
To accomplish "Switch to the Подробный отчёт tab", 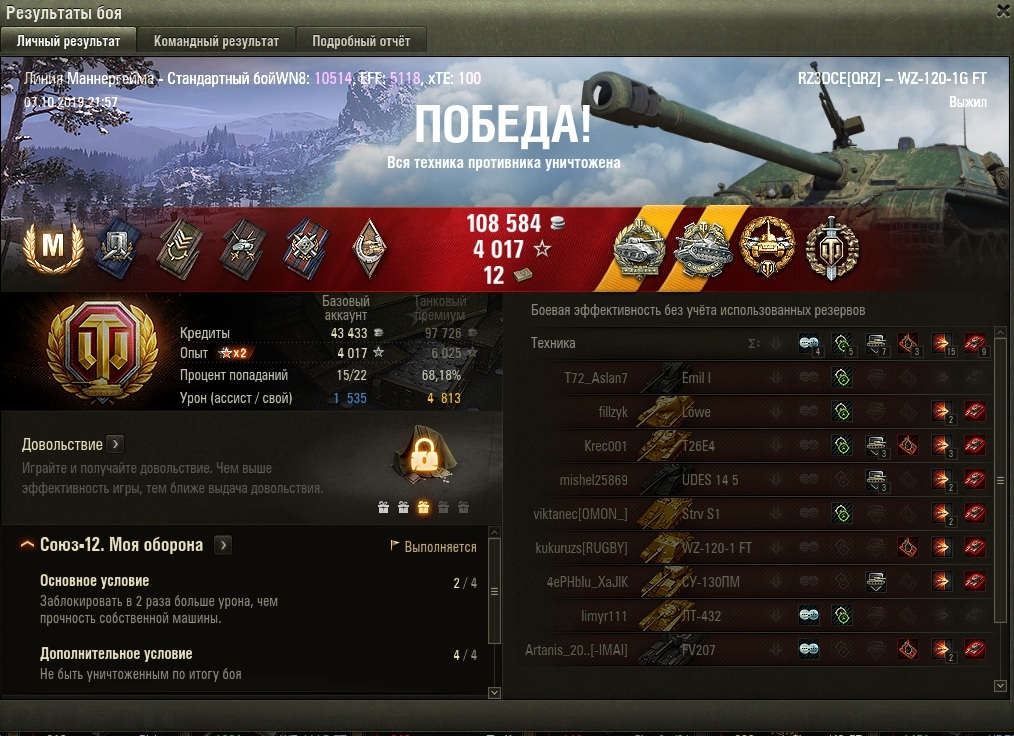I will [x=361, y=41].
